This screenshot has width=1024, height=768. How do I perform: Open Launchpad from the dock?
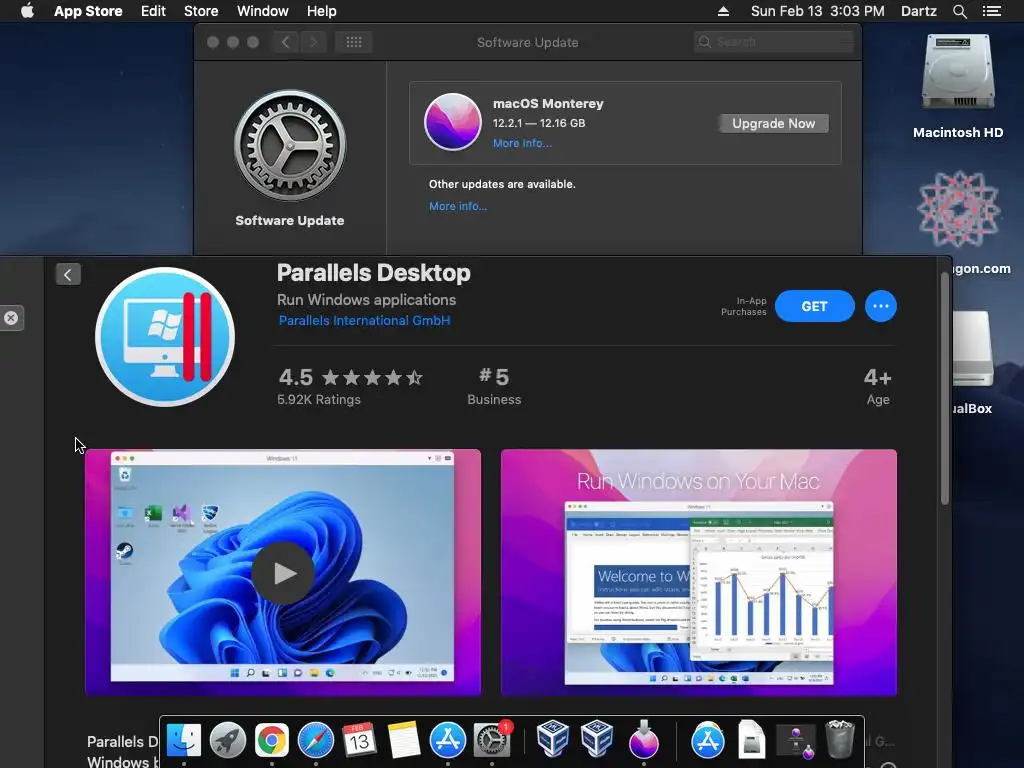pyautogui.click(x=228, y=741)
